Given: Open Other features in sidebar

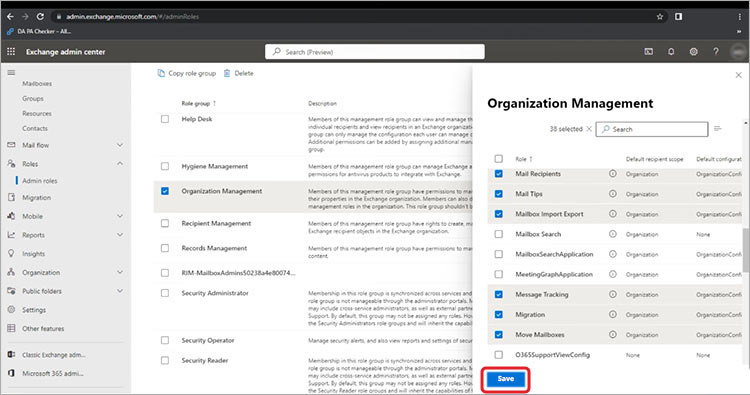Looking at the screenshot, I should (43, 329).
